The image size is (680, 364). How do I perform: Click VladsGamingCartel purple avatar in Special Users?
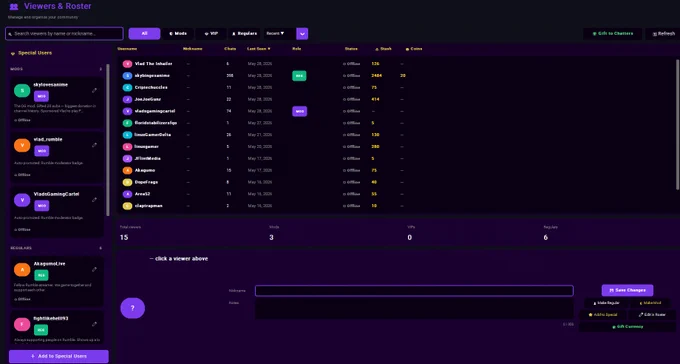[22, 200]
